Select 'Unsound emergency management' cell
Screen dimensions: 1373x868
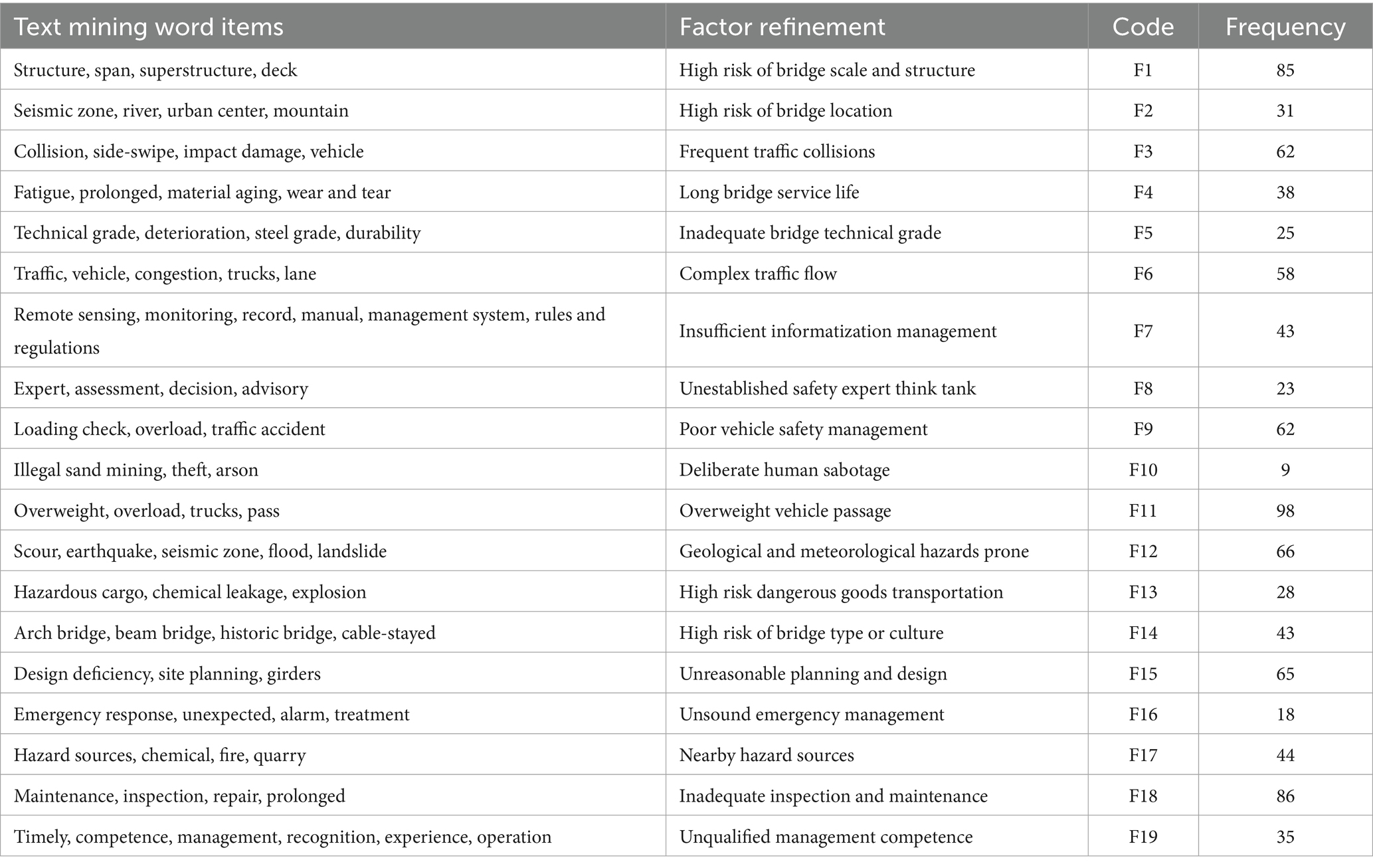811,715
